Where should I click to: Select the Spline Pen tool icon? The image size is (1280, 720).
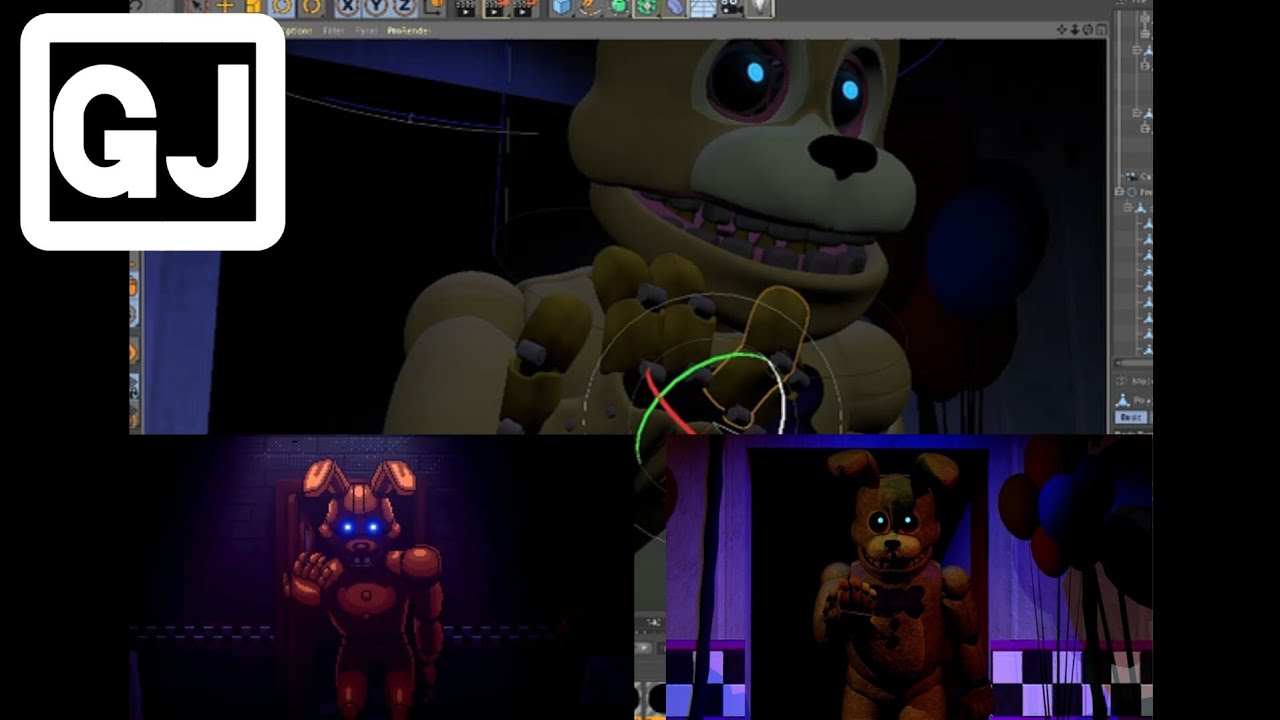coord(591,8)
